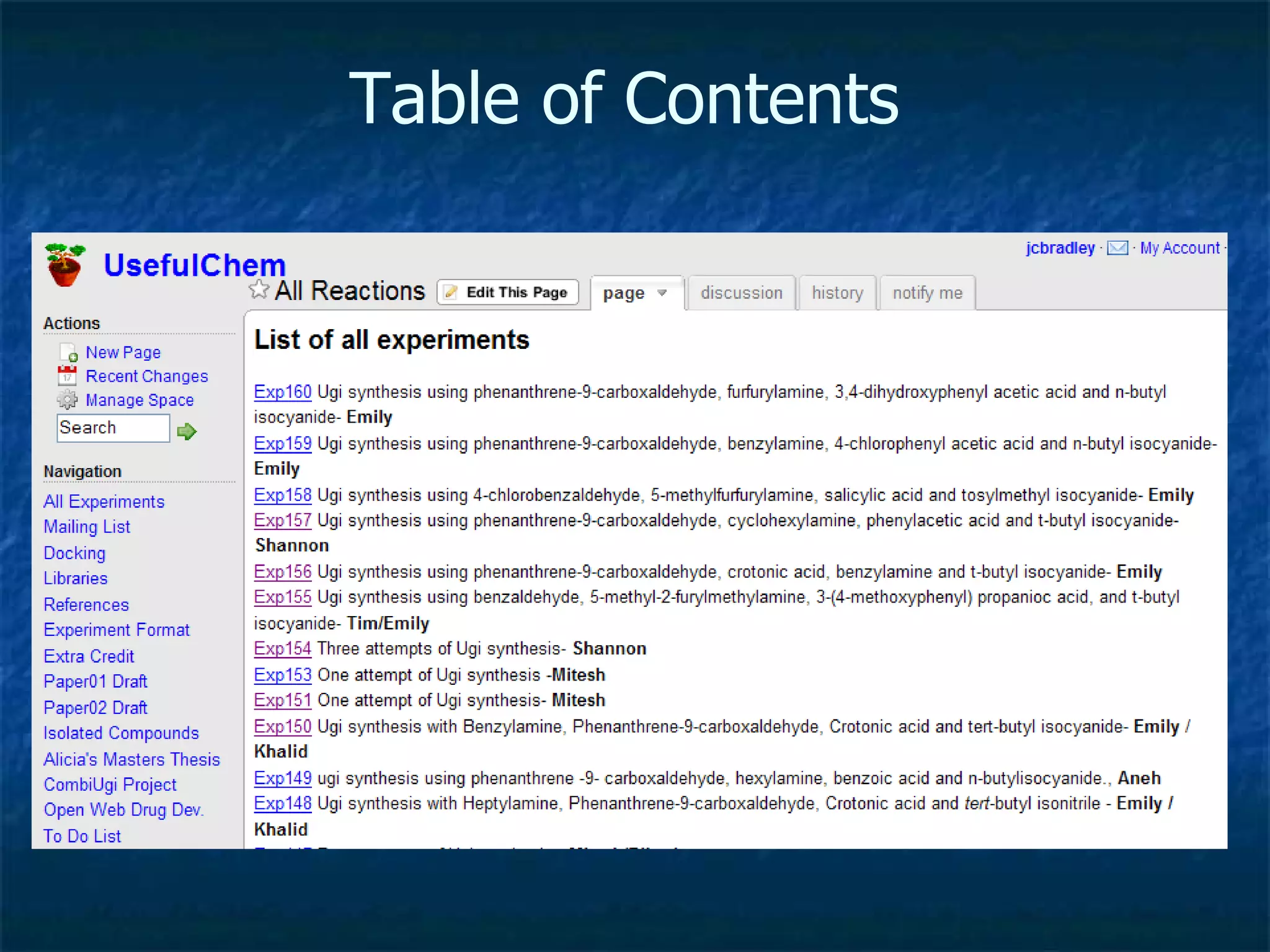1270x952 pixels.
Task: Focus the Search input field
Action: click(x=113, y=428)
